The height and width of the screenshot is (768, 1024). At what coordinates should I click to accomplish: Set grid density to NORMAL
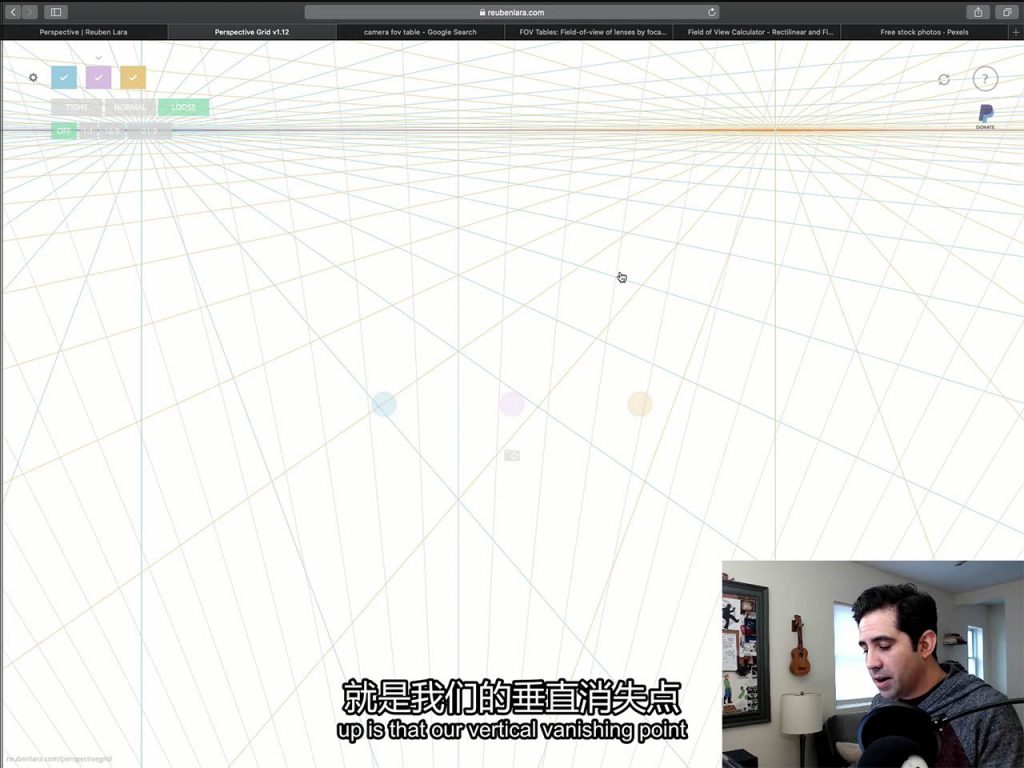click(x=130, y=107)
